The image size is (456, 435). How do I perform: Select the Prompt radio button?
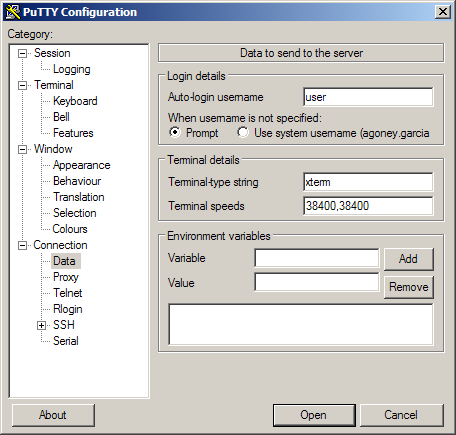175,132
